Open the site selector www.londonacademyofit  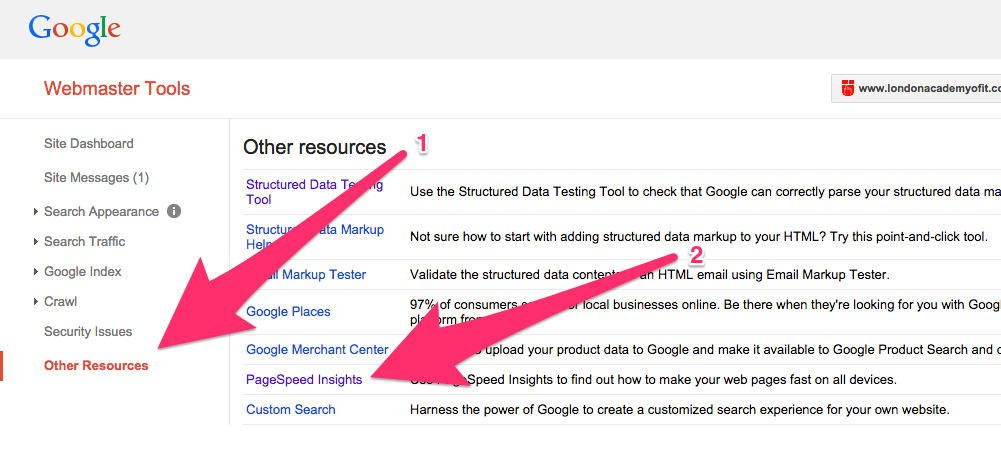click(x=916, y=89)
